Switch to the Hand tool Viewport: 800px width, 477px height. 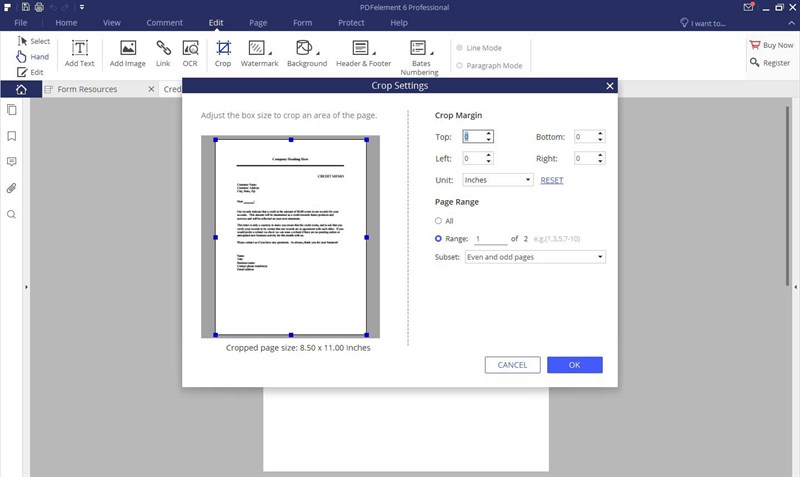tap(33, 57)
